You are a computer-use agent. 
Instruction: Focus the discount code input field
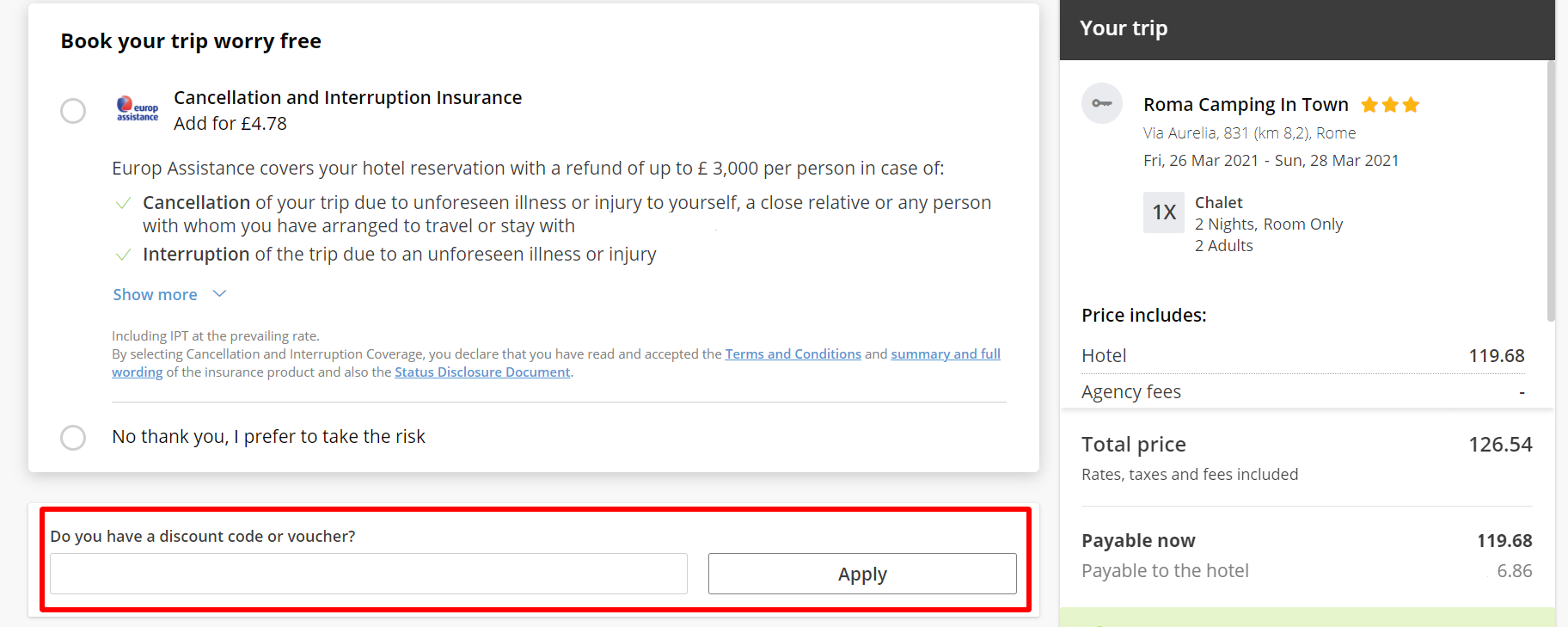(368, 574)
